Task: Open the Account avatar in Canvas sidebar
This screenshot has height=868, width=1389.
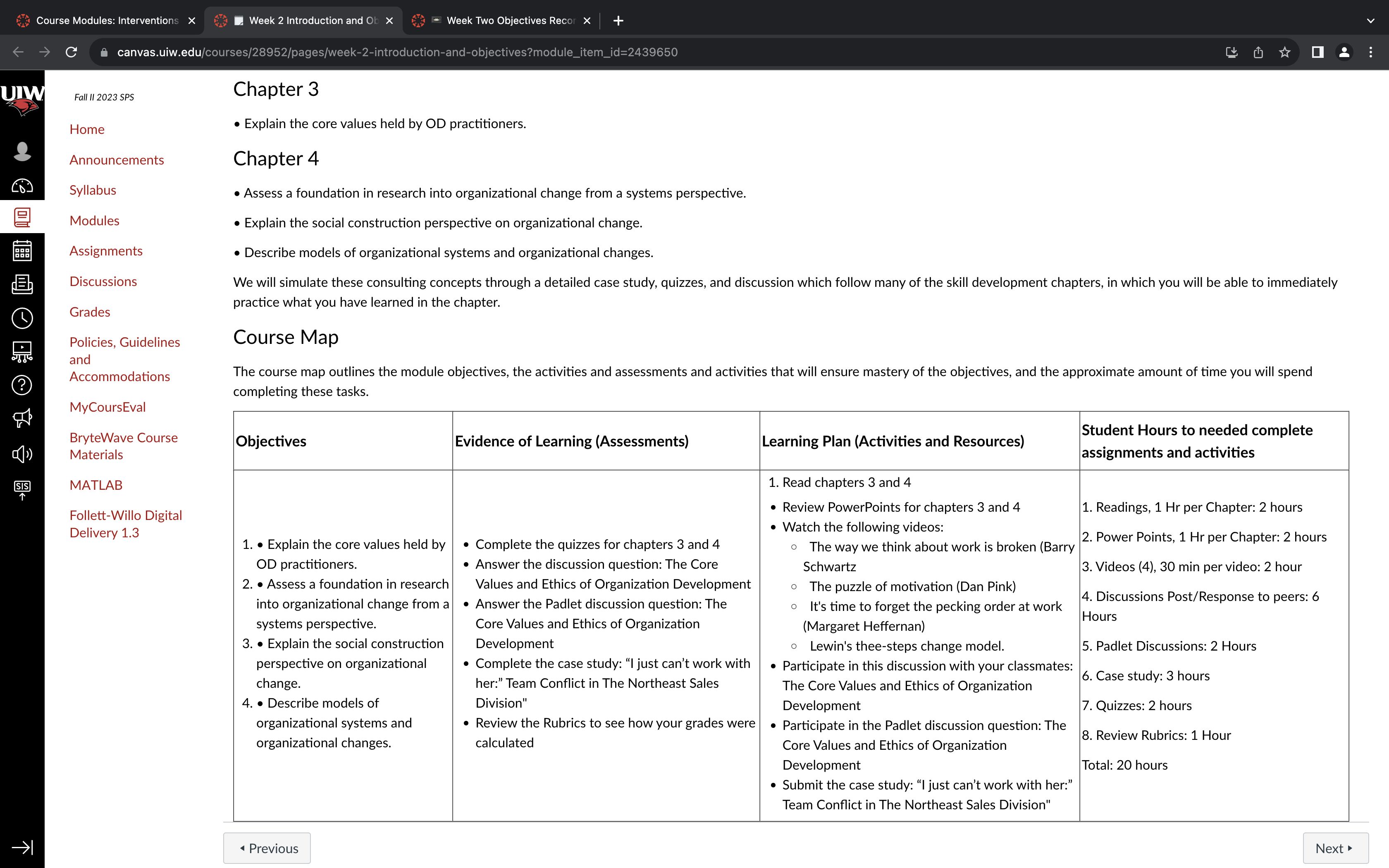Action: pos(22,152)
